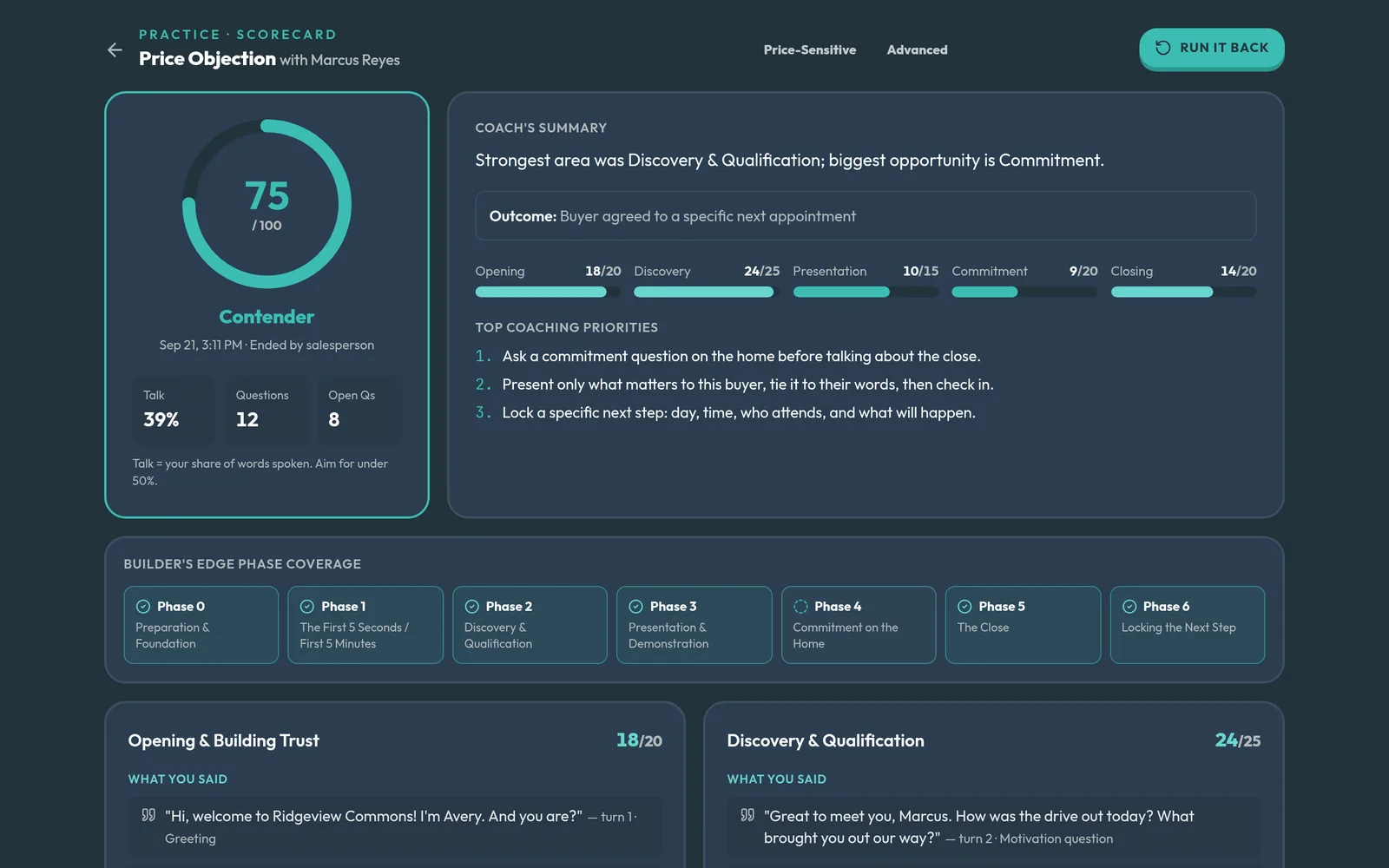Click the Opening score progress bar
The height and width of the screenshot is (868, 1389).
[548, 293]
